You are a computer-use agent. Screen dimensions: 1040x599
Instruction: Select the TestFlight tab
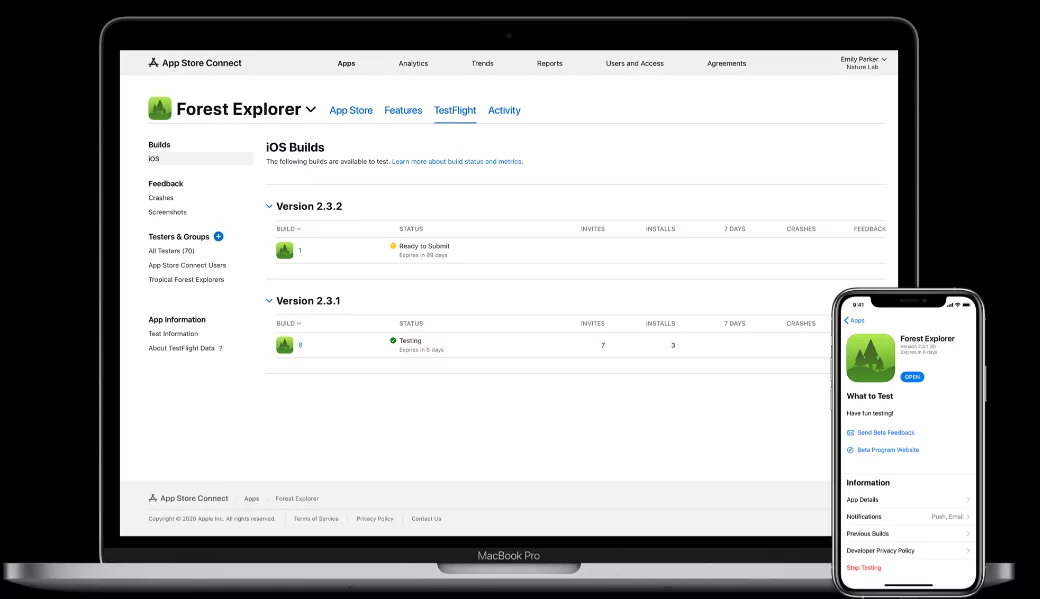[x=454, y=110]
